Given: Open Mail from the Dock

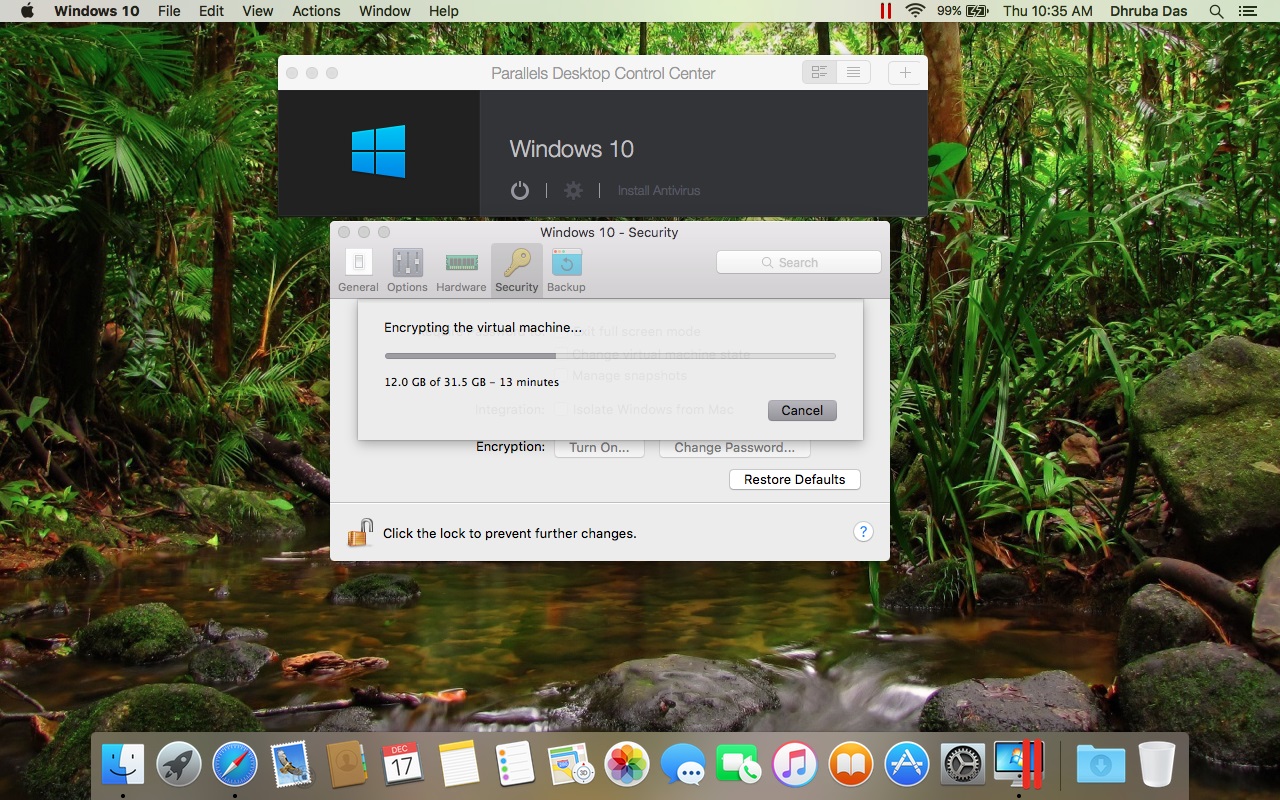Looking at the screenshot, I should pos(291,766).
